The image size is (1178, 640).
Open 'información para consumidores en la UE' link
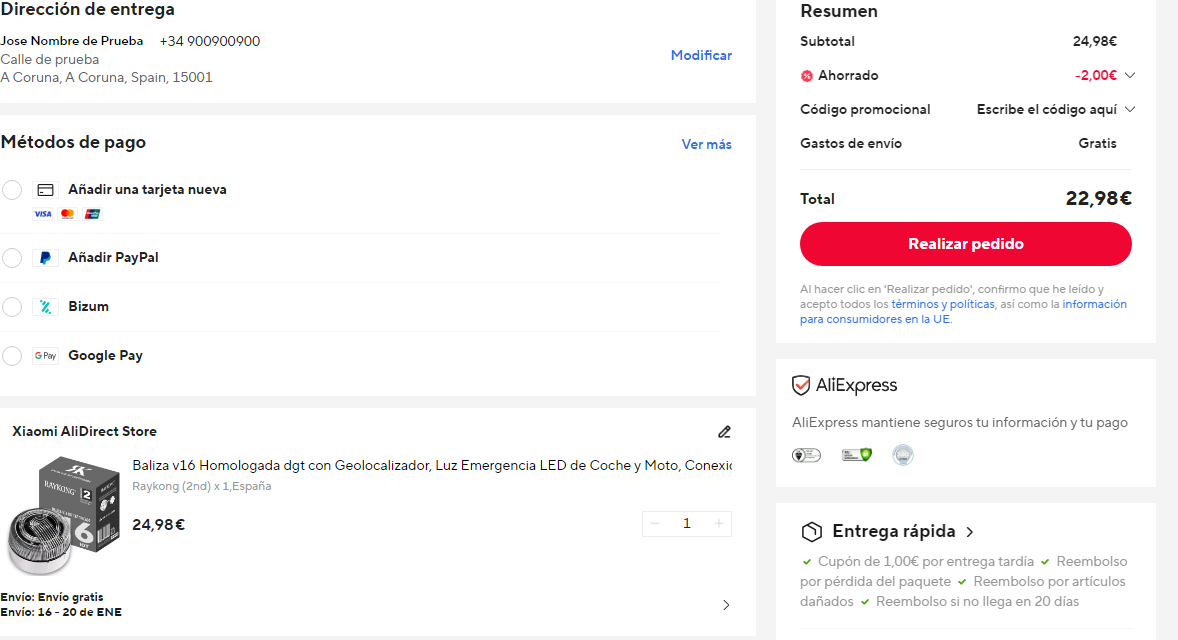(963, 312)
